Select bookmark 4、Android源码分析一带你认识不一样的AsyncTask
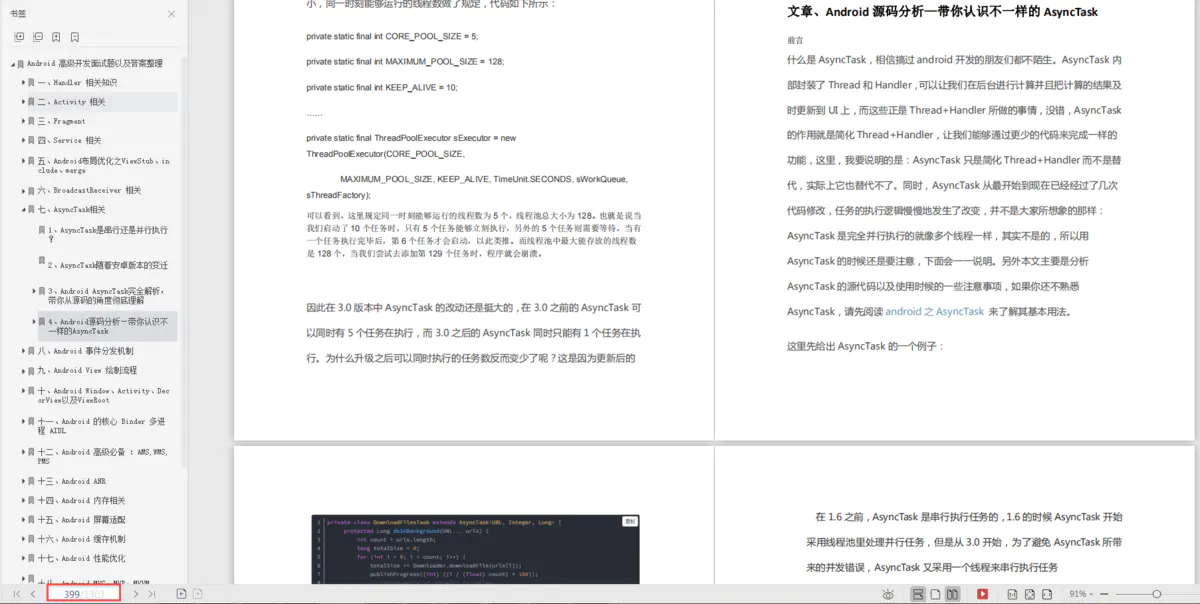Screen dimensions: 1200x604 pos(107,326)
